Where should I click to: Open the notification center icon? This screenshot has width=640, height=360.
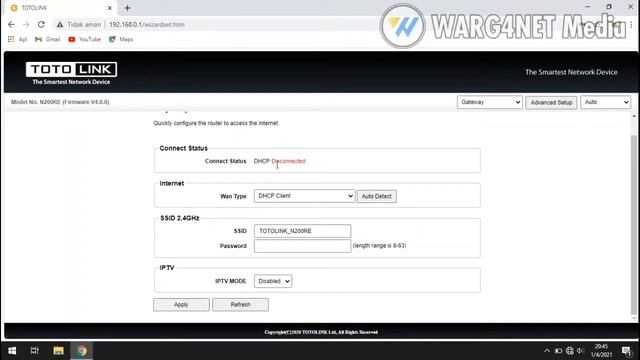click(627, 351)
